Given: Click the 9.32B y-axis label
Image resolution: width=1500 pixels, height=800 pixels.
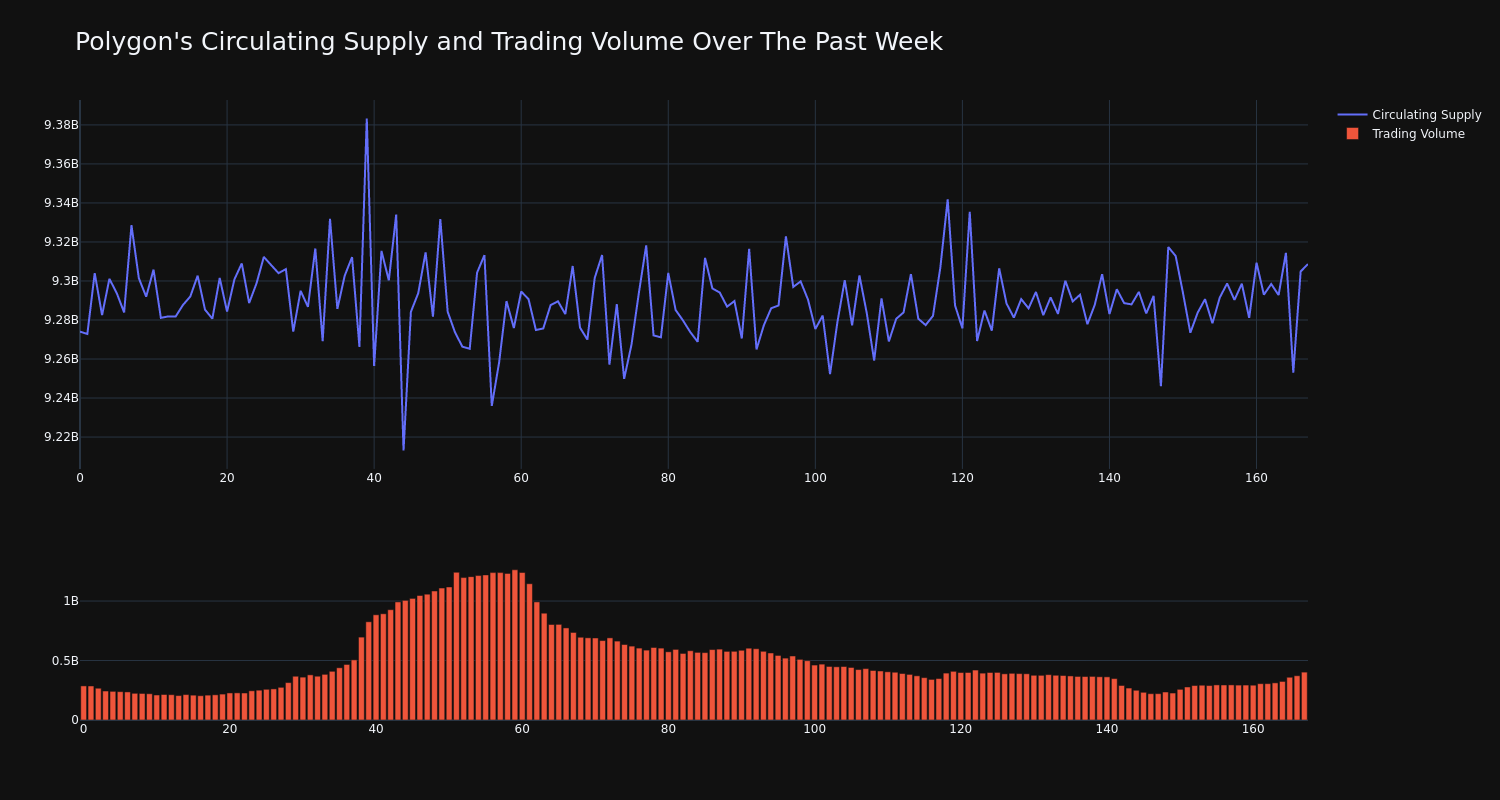Looking at the screenshot, I should point(61,242).
